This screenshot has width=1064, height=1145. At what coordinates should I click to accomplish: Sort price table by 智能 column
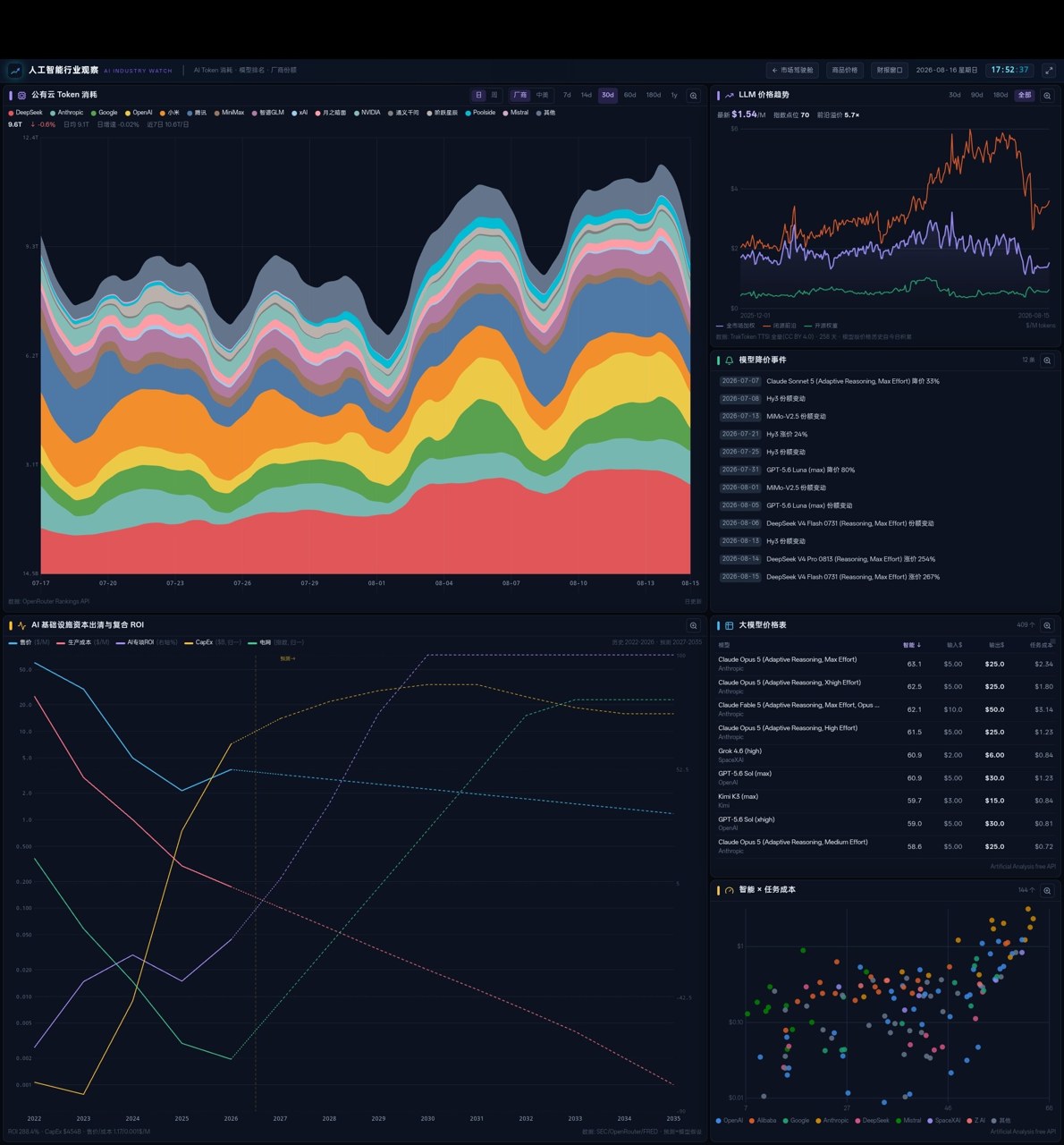(x=912, y=645)
